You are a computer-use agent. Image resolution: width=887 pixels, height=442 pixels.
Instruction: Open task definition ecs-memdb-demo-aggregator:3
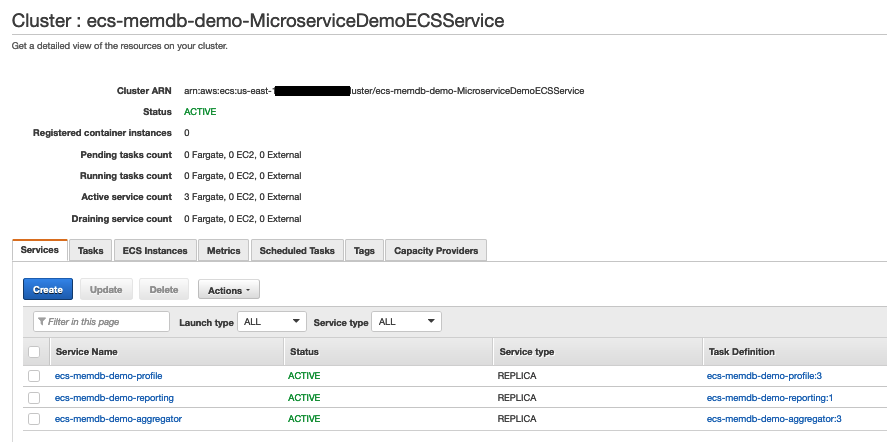coord(774,419)
